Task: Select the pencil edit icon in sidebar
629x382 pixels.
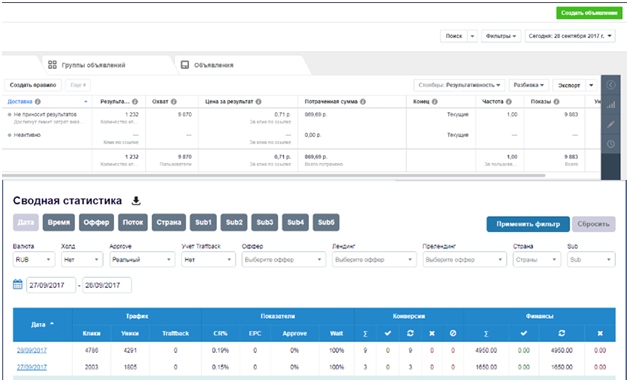Action: (611, 124)
